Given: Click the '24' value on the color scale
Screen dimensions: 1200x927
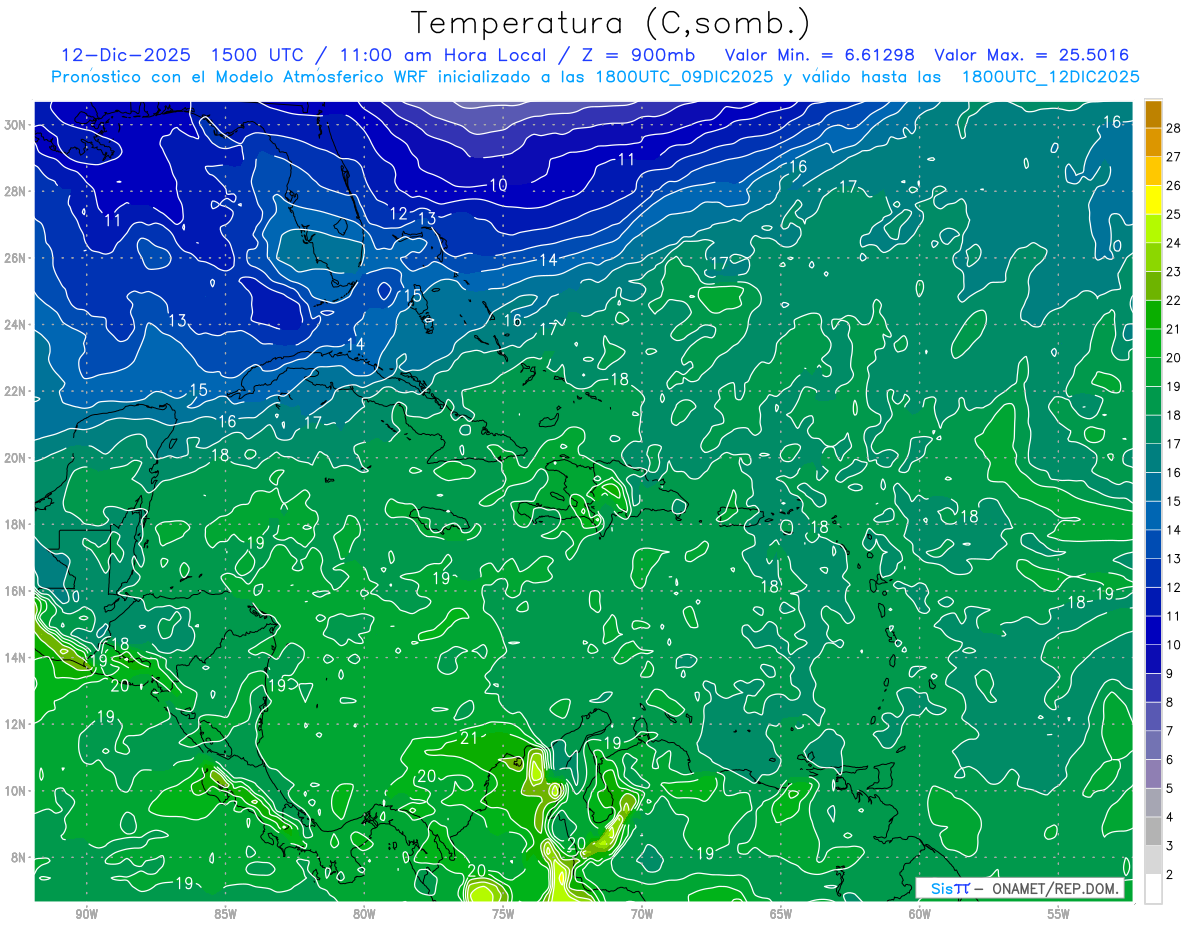Looking at the screenshot, I should tap(1174, 243).
